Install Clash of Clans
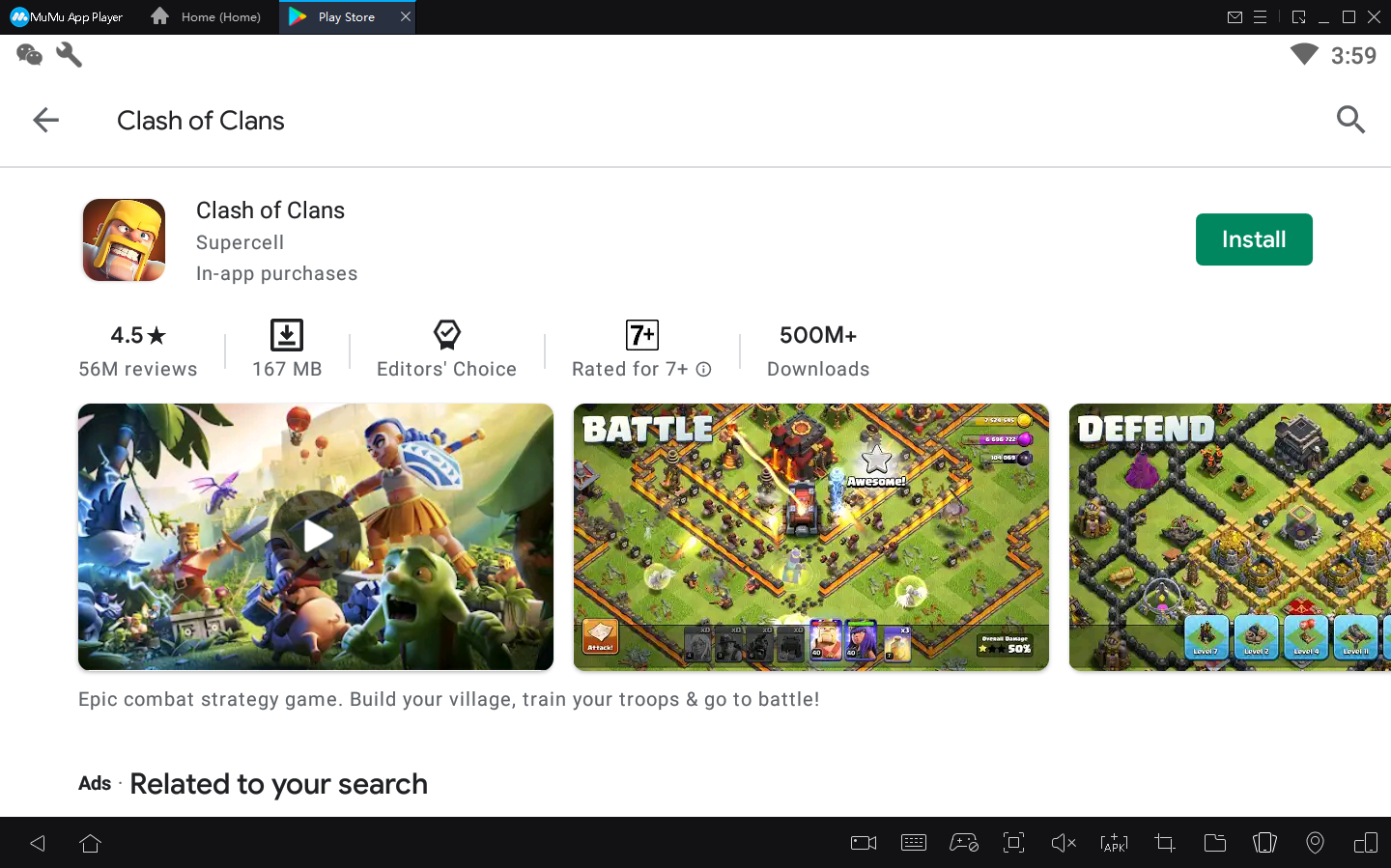This screenshot has height=868, width=1391. click(1254, 239)
